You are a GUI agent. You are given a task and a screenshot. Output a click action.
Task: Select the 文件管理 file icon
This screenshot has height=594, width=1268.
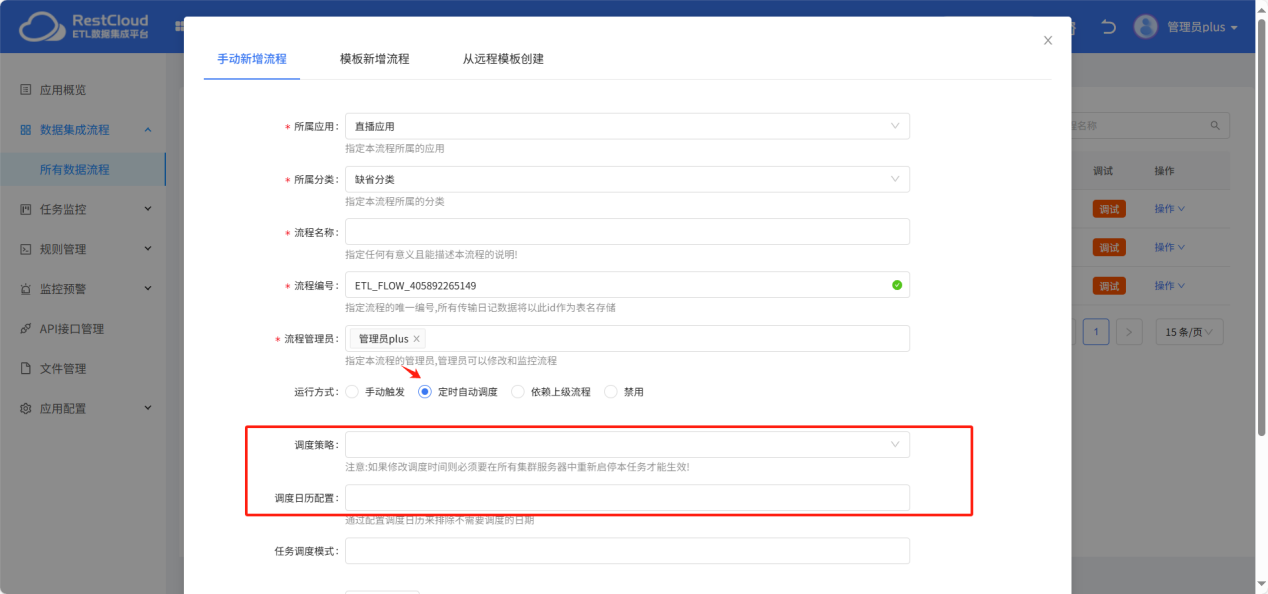pos(24,367)
